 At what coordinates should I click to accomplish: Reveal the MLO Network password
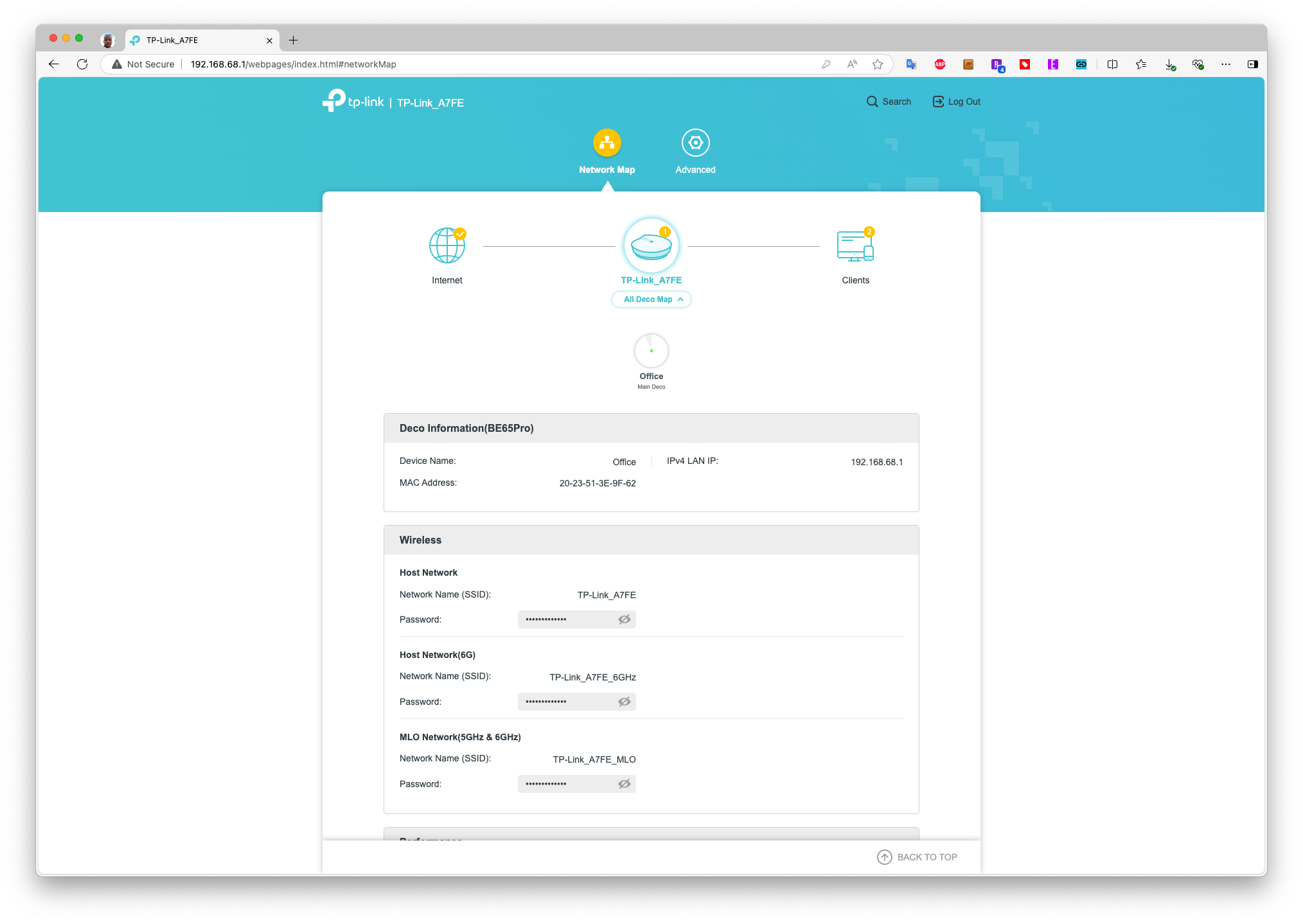pyautogui.click(x=625, y=784)
